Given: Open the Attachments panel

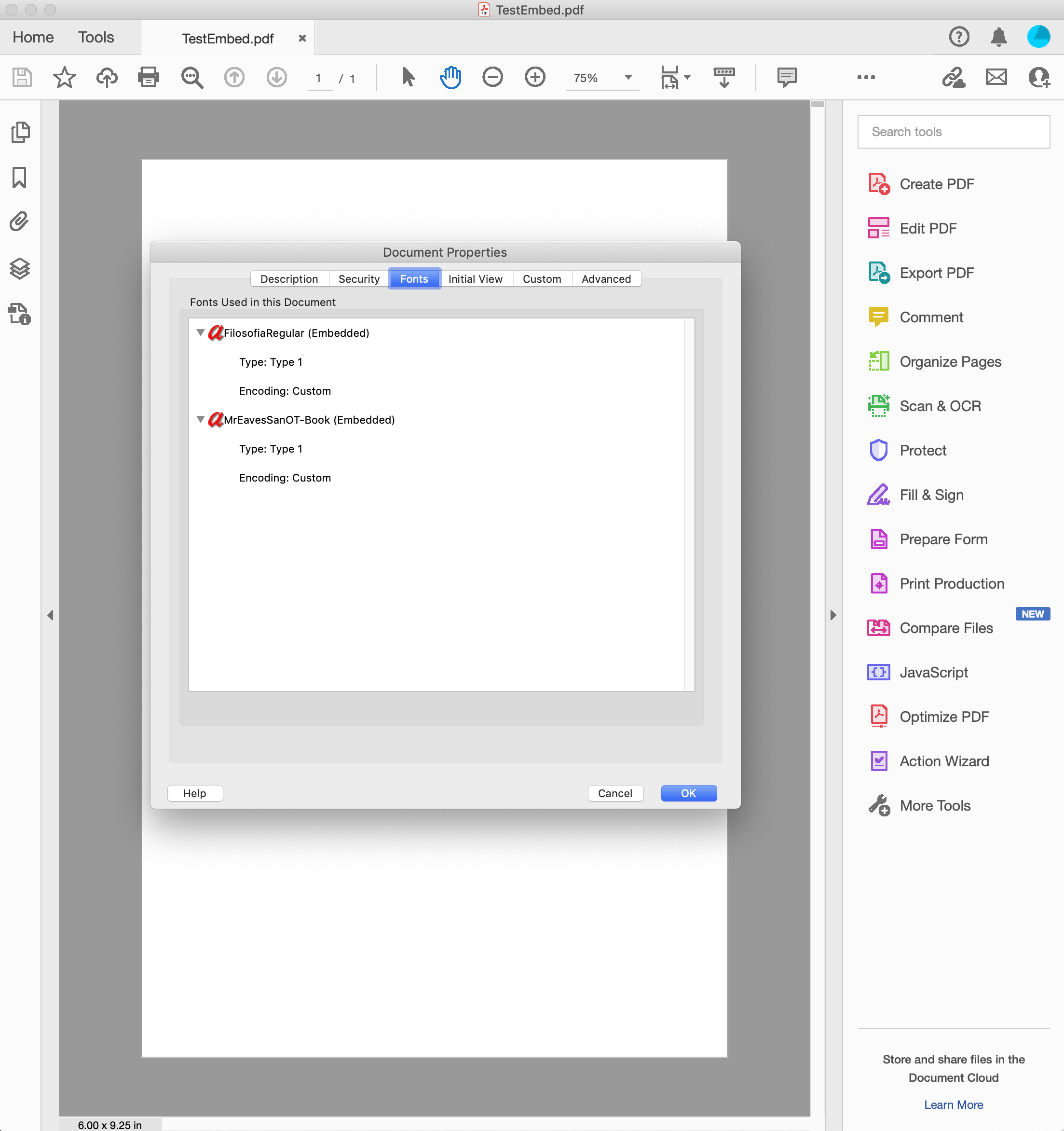Looking at the screenshot, I should pos(19,222).
